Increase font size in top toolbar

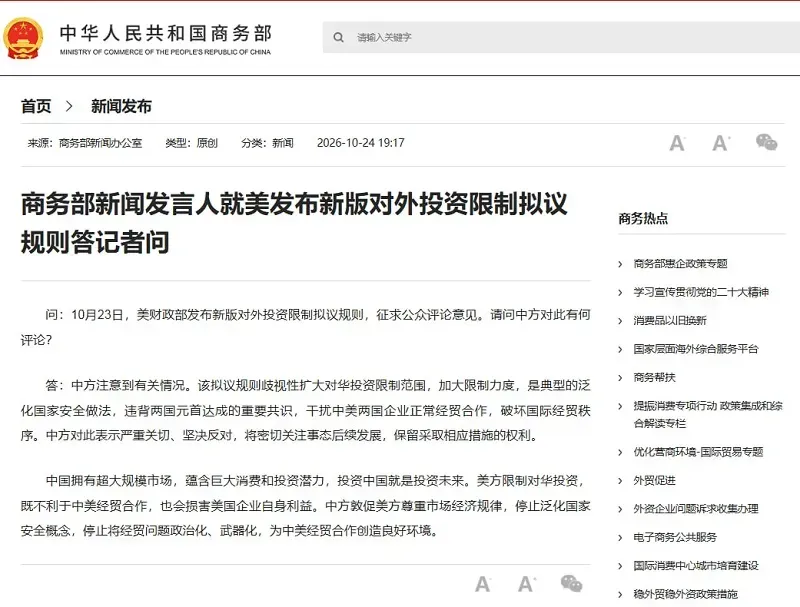tap(721, 143)
